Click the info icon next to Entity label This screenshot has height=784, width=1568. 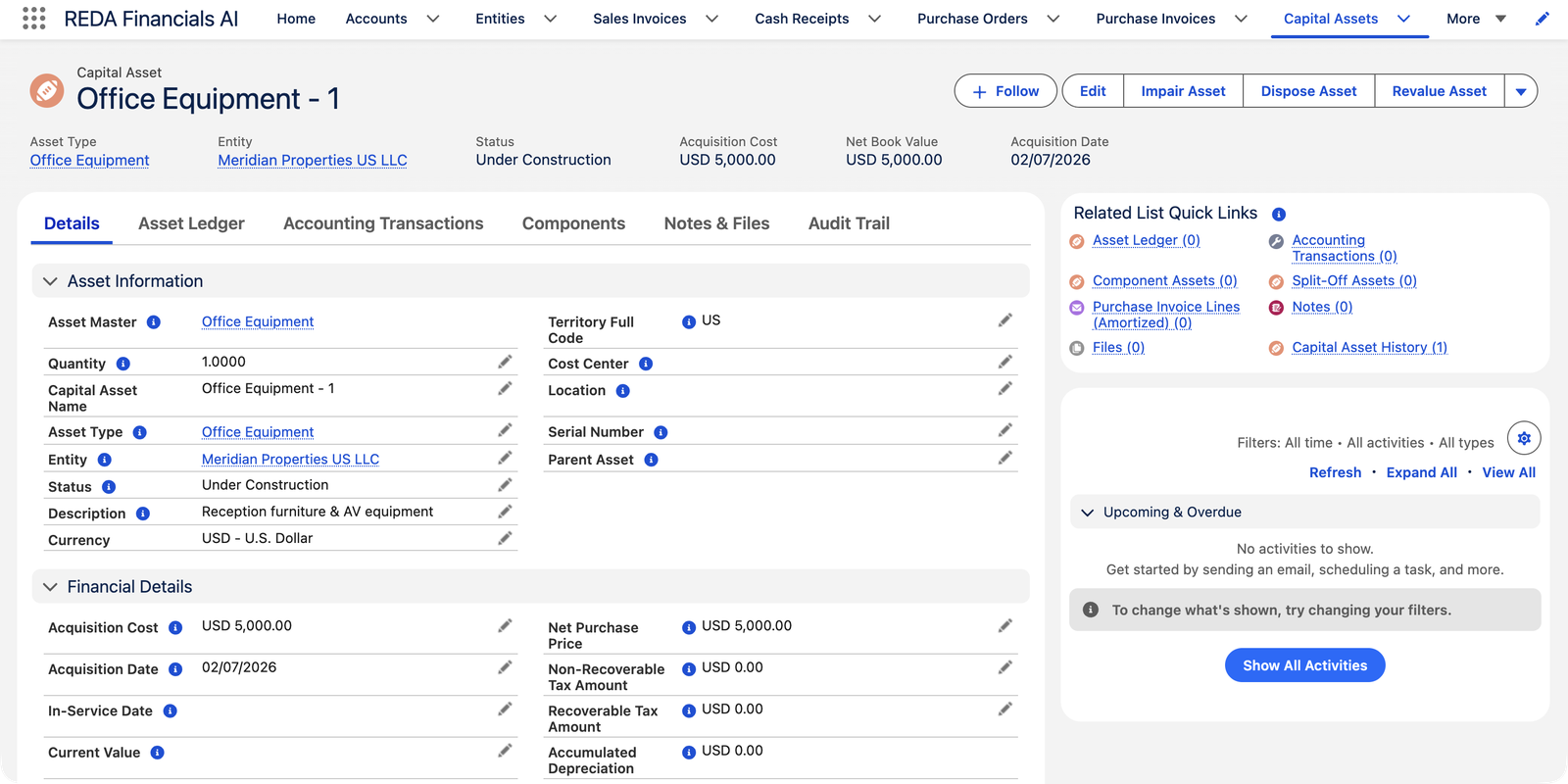(104, 460)
